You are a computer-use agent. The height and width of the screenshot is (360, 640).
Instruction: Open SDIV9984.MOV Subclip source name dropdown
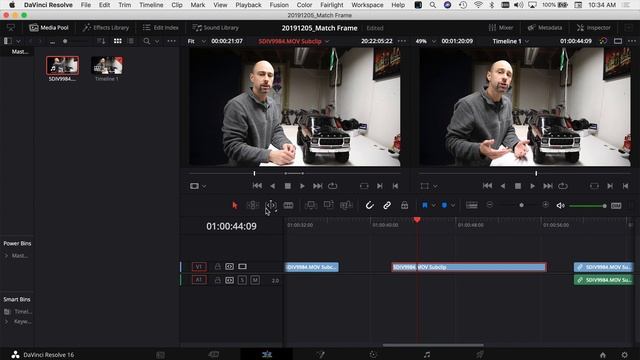click(293, 41)
